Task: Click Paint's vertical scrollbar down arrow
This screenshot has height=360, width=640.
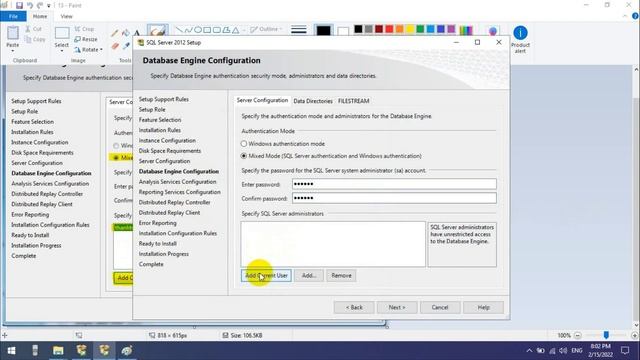Action: coord(636,325)
